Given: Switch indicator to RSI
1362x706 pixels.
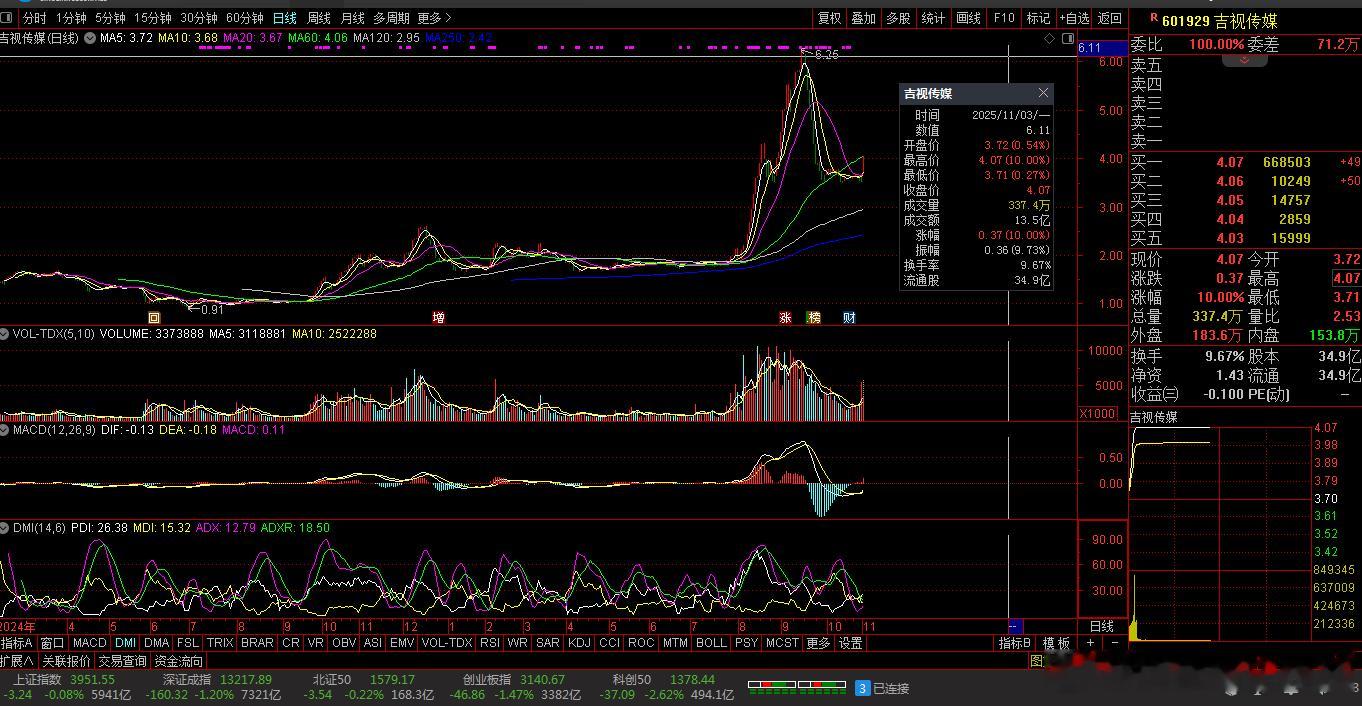Looking at the screenshot, I should (x=490, y=643).
